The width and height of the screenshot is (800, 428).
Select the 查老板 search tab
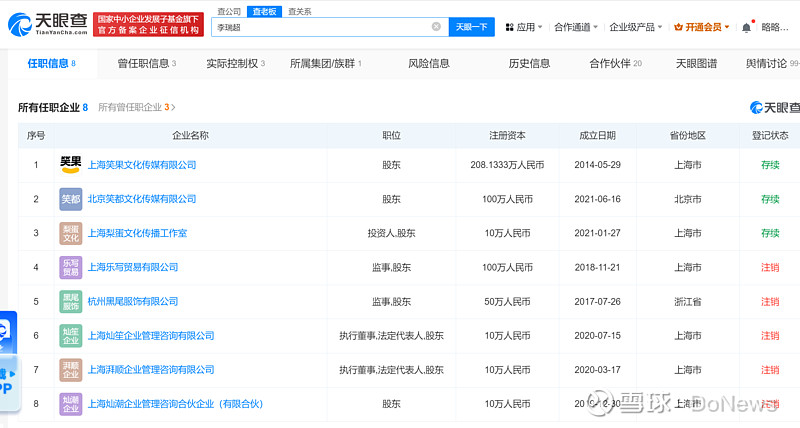coord(264,11)
